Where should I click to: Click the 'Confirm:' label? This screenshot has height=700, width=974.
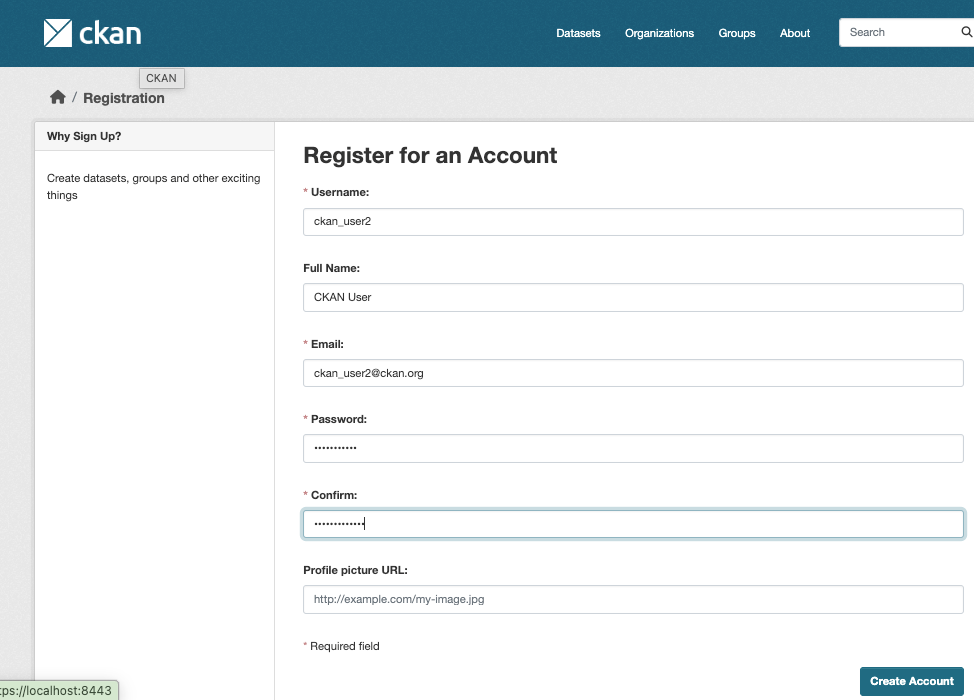point(334,495)
